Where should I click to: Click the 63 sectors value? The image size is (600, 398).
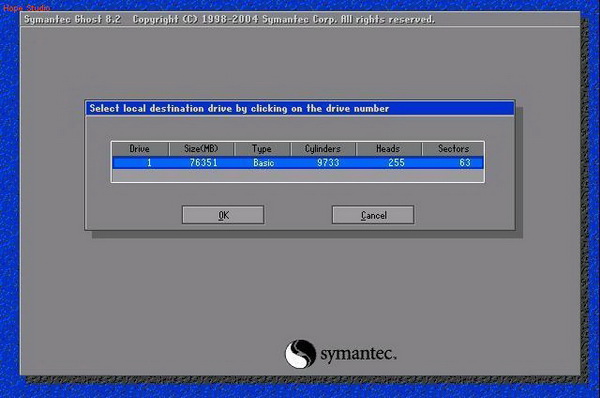click(x=465, y=163)
